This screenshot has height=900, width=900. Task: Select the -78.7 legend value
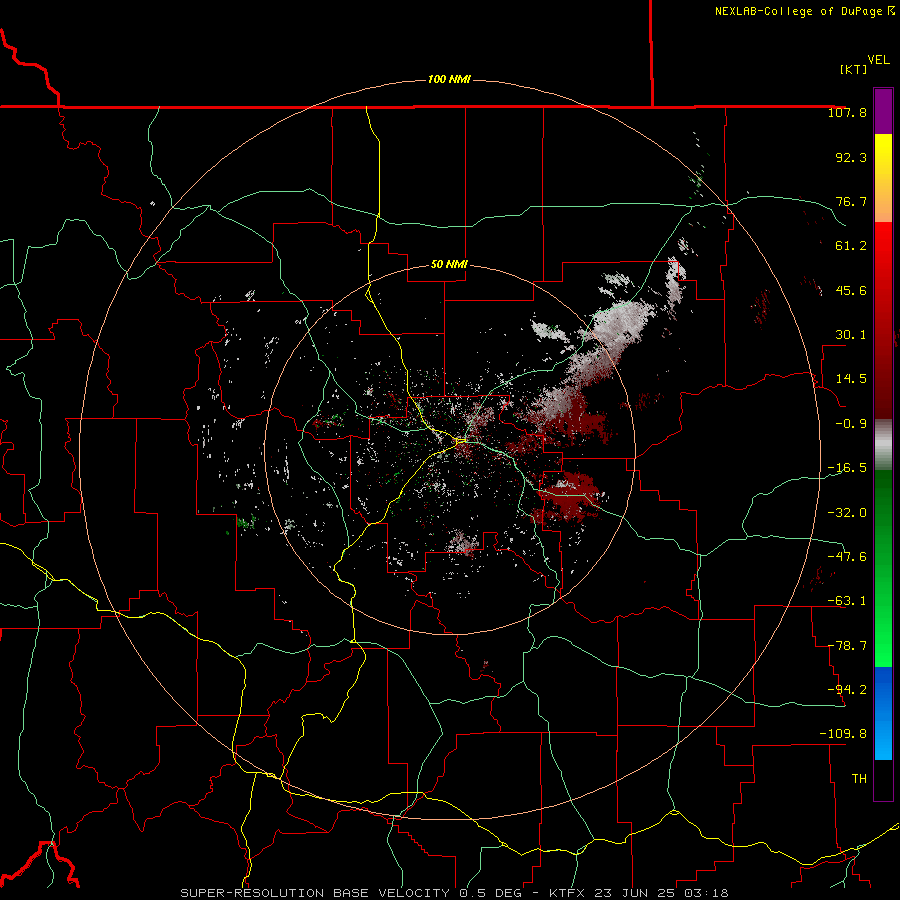tap(847, 646)
